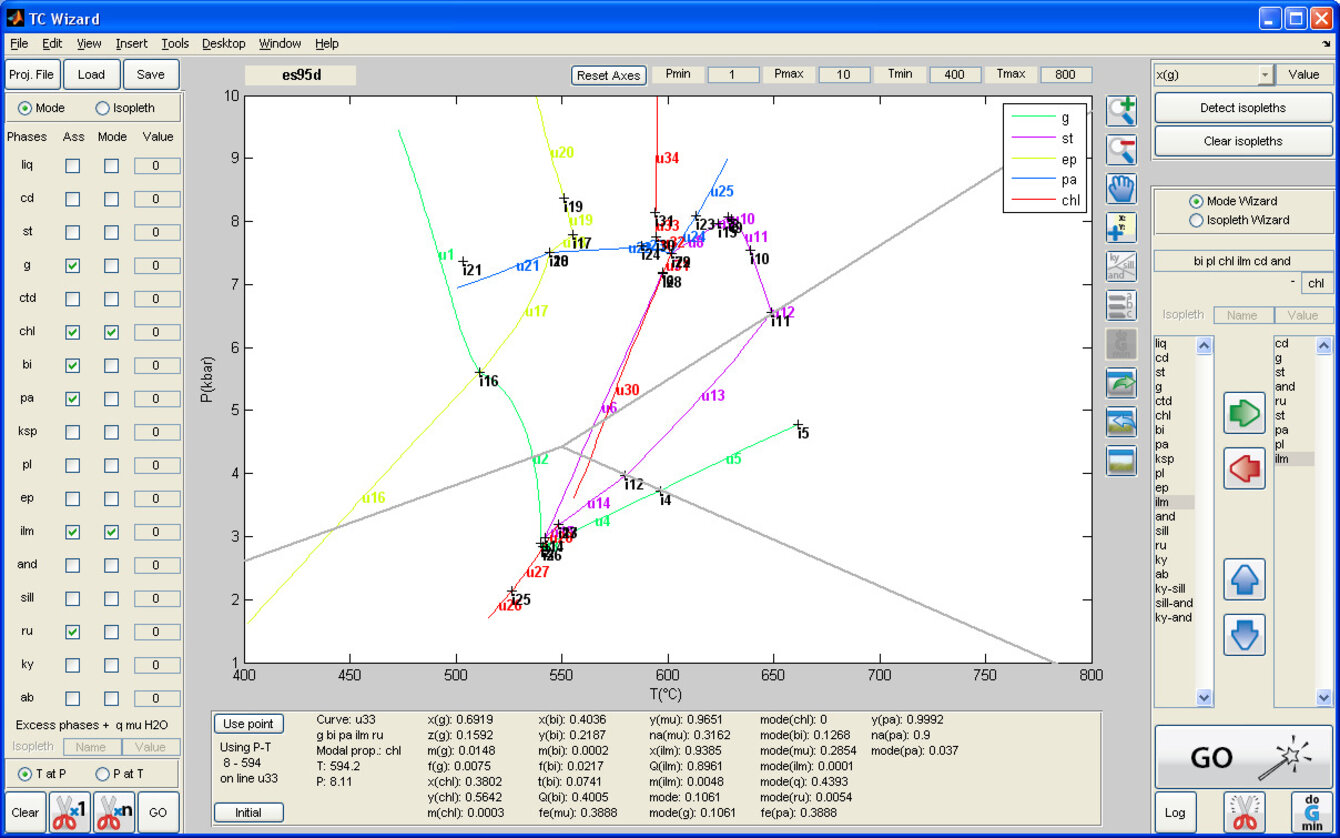
Task: Click the do G min icon
Action: (x=1311, y=812)
